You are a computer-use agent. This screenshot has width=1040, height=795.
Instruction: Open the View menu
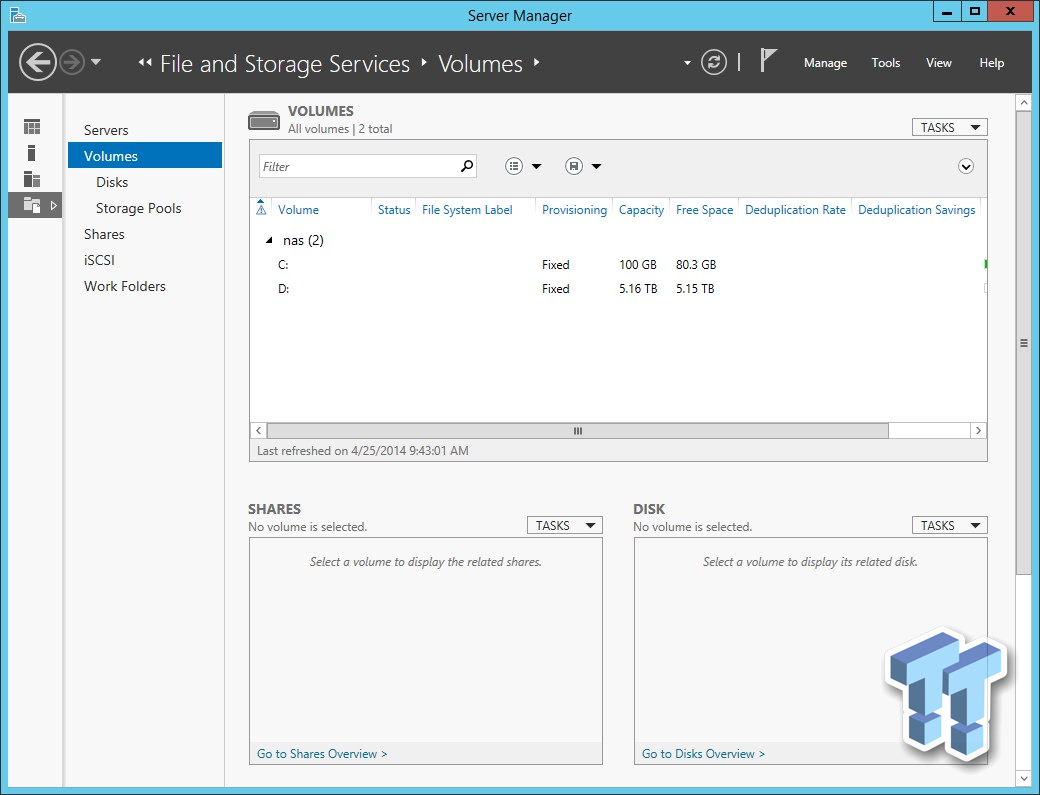tap(939, 63)
